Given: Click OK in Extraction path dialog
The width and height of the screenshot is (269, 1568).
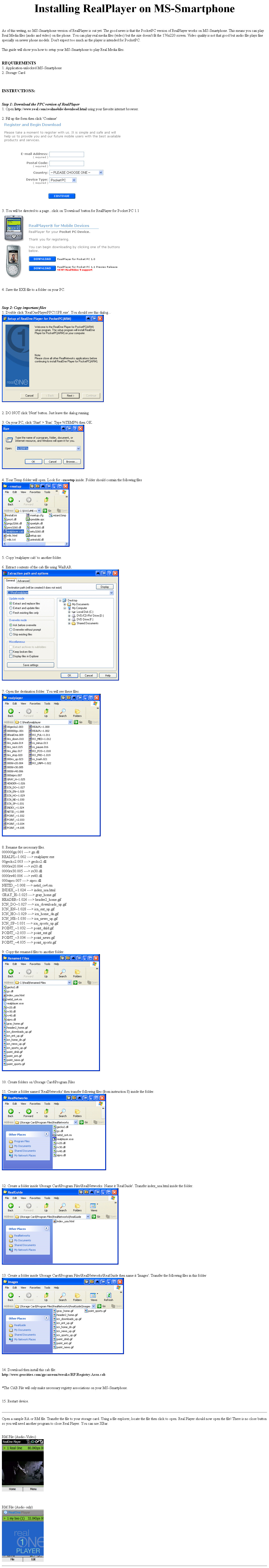Looking at the screenshot, I should coord(69,675).
